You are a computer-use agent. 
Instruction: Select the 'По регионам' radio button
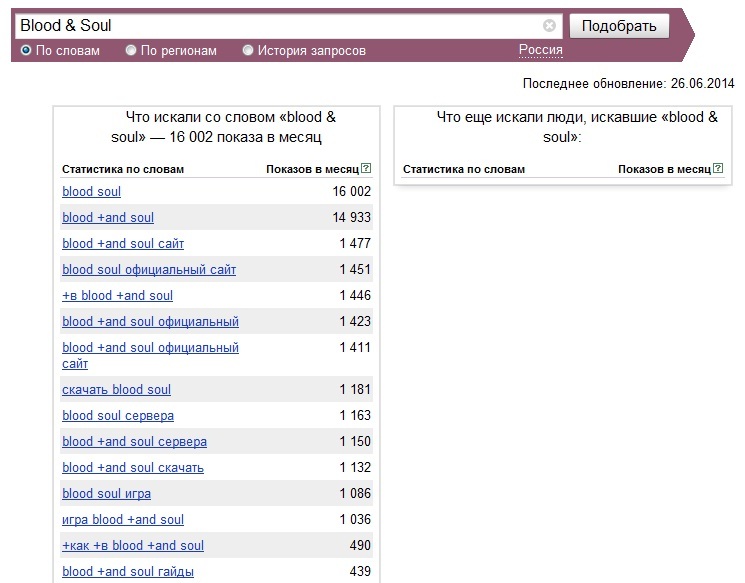click(x=131, y=50)
